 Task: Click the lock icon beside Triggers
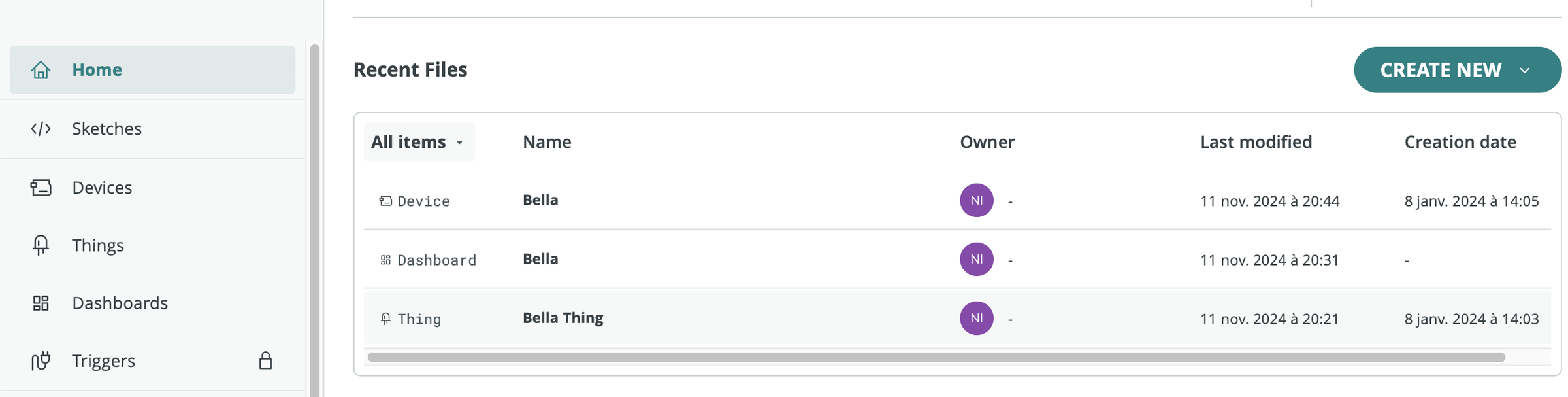[265, 360]
